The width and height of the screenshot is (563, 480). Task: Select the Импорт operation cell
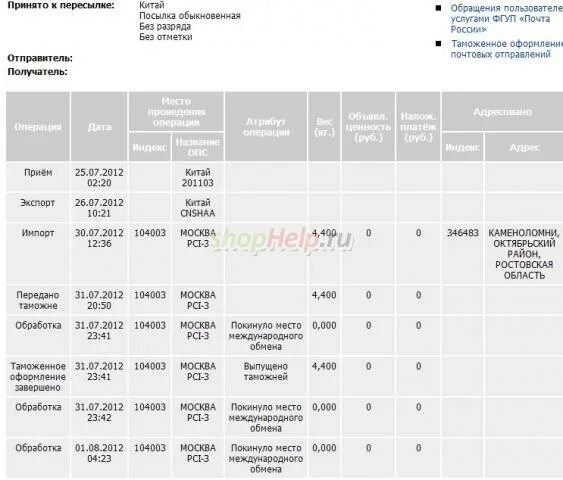coord(38,253)
